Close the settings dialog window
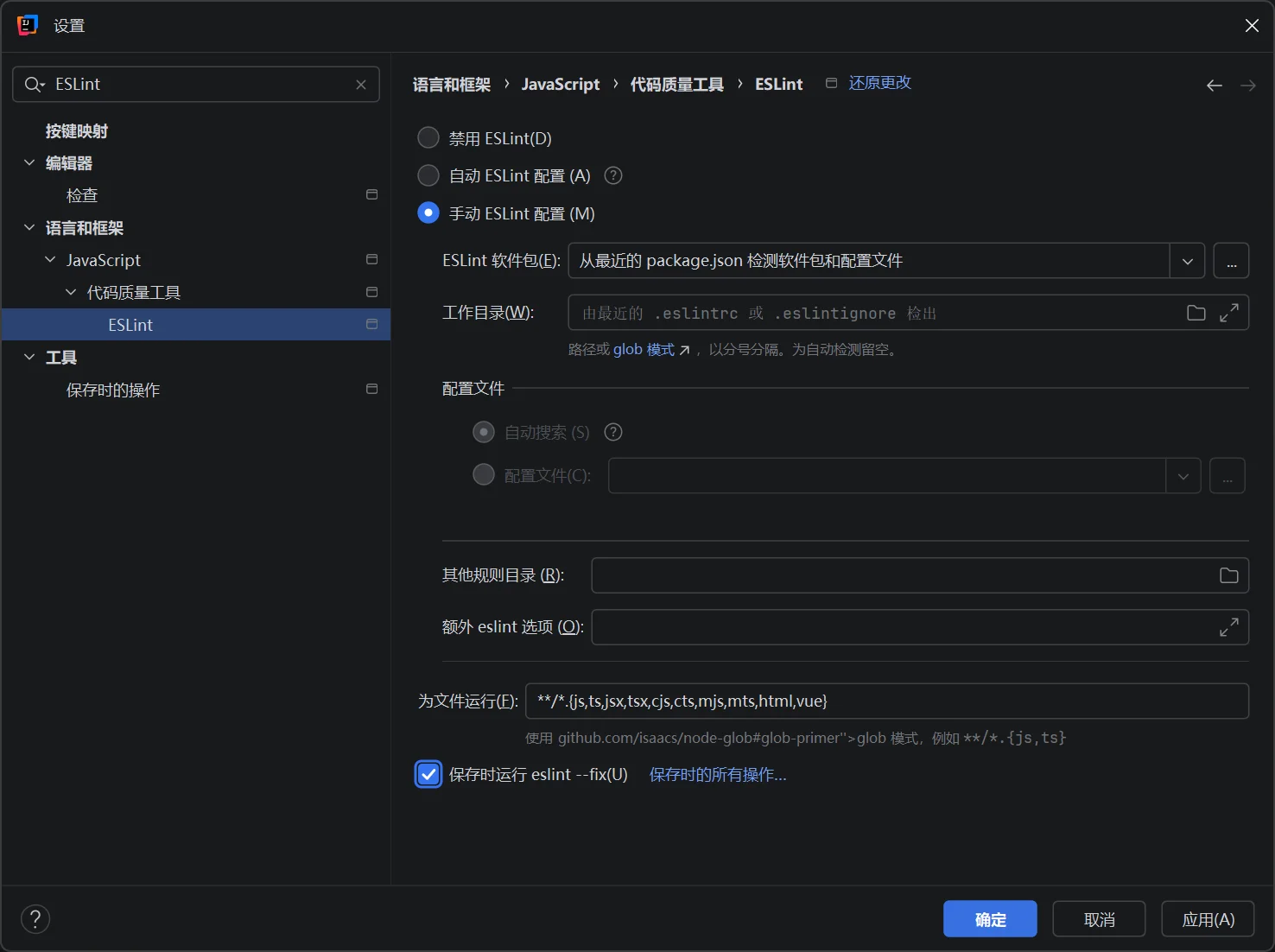This screenshot has height=952, width=1275. pos(1252,26)
